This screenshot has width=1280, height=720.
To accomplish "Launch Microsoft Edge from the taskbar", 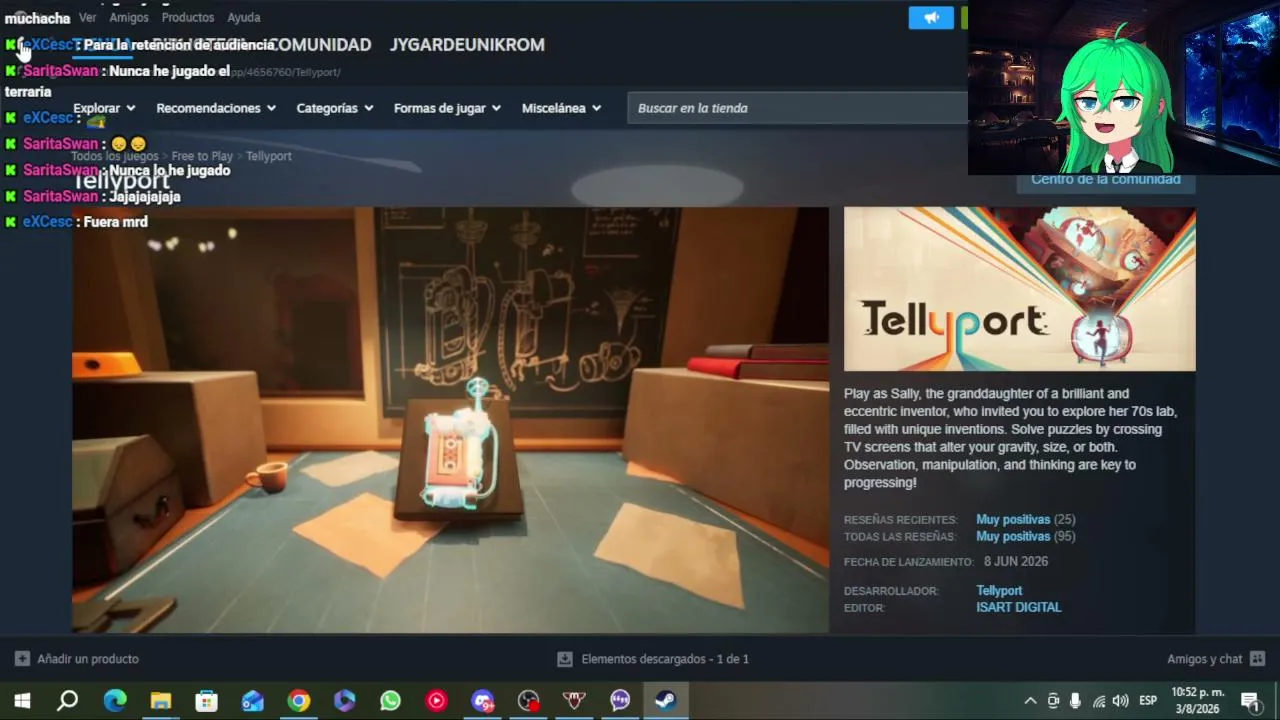I will coord(115,700).
